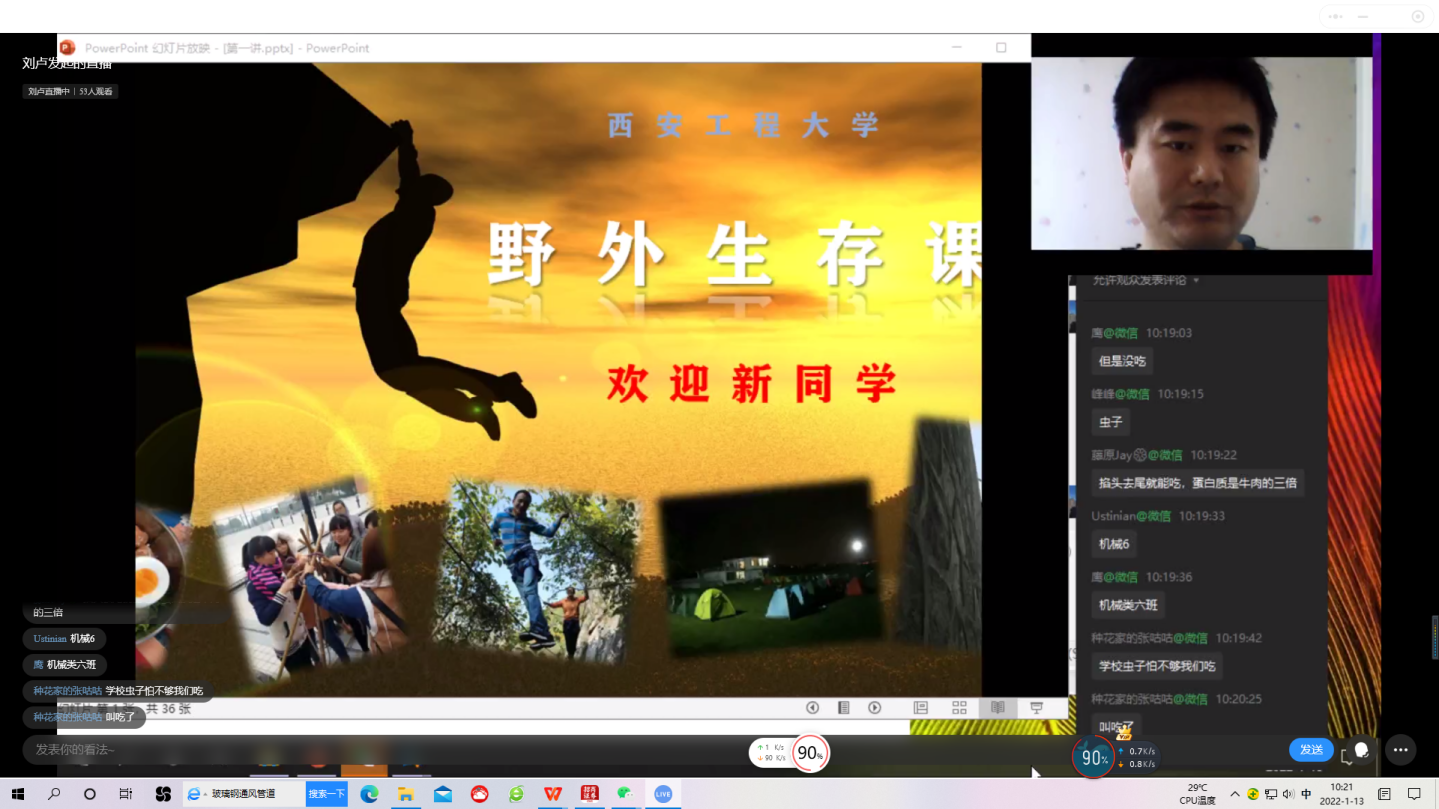Viewport: 1439px width, 809px height.
Task: Open the green security tray icon
Action: point(1253,794)
